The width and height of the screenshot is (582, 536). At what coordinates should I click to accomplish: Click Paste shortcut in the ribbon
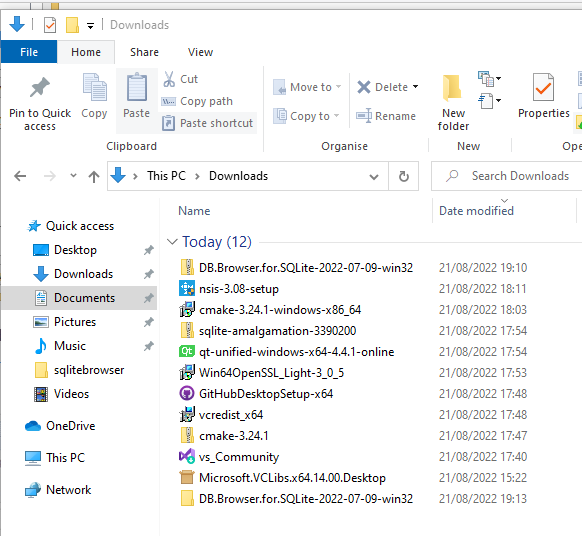(207, 123)
